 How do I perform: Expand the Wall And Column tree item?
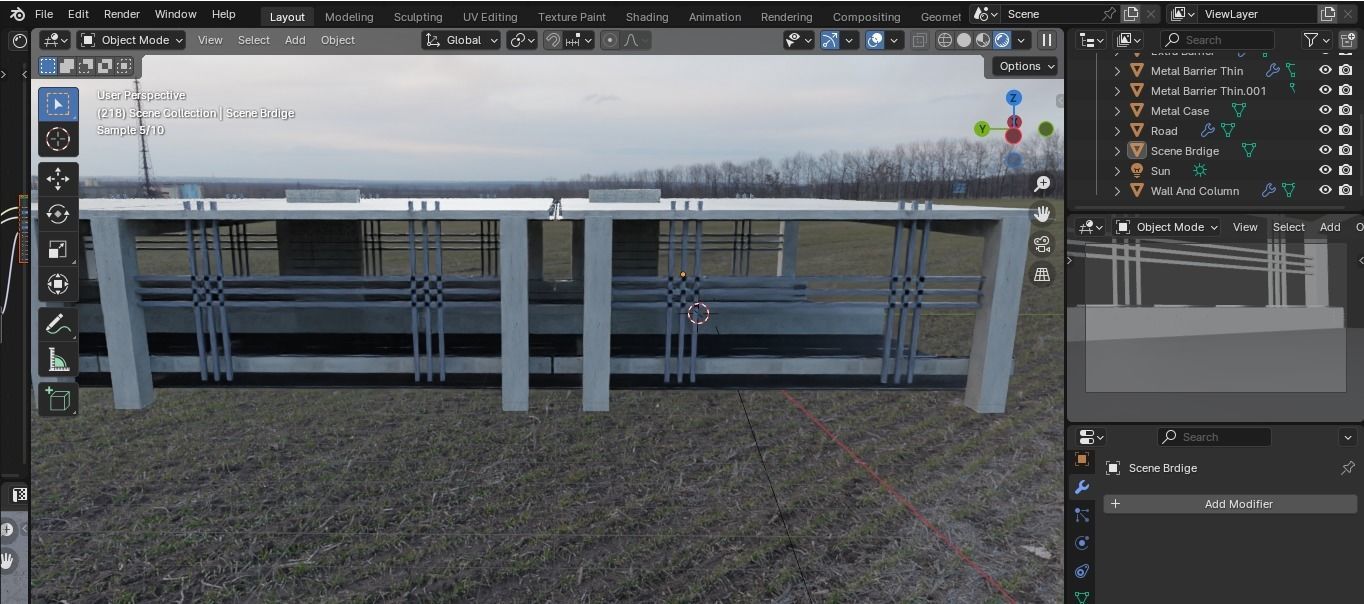pyautogui.click(x=1117, y=191)
